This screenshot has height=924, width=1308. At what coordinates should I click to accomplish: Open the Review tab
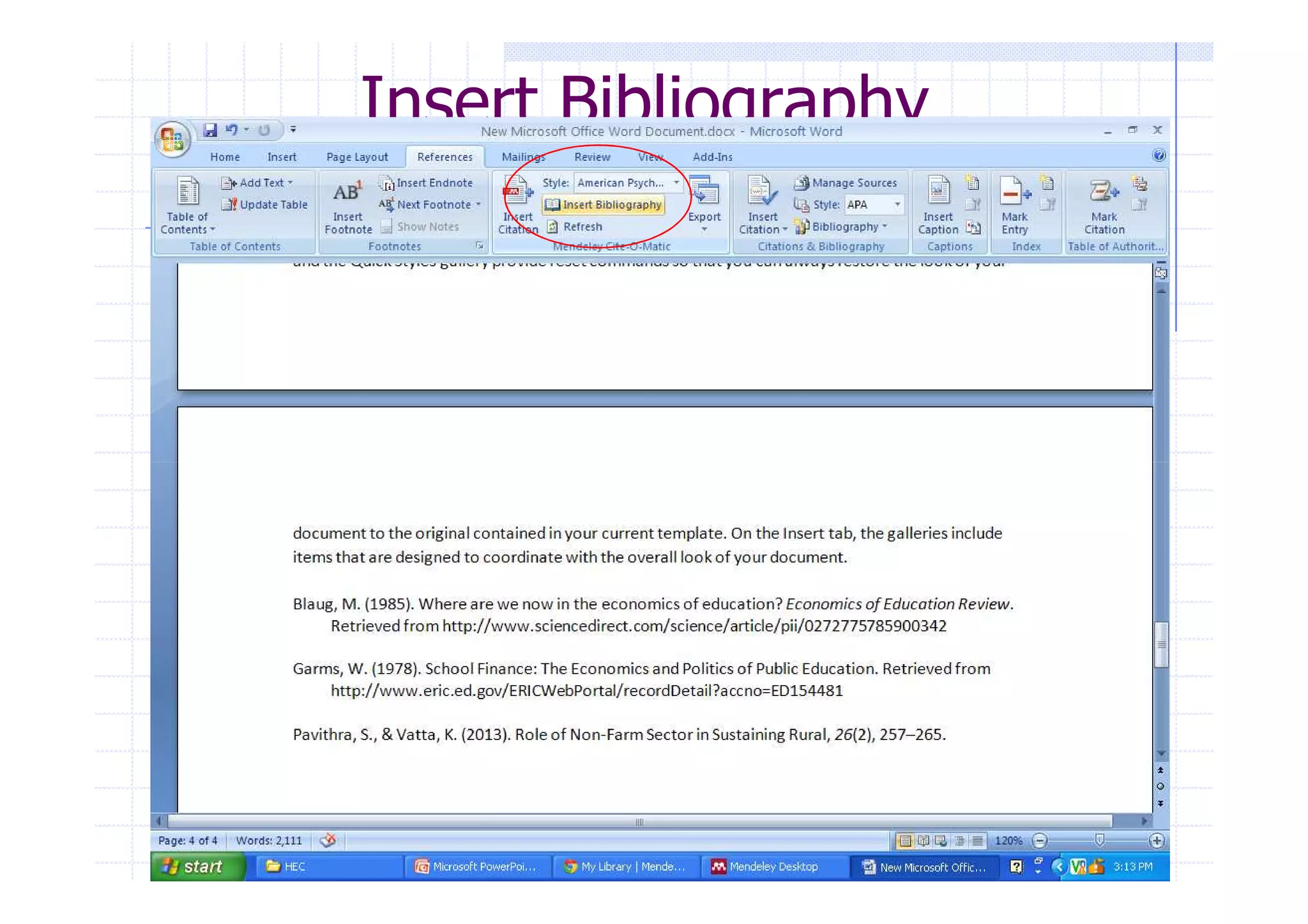[x=592, y=157]
